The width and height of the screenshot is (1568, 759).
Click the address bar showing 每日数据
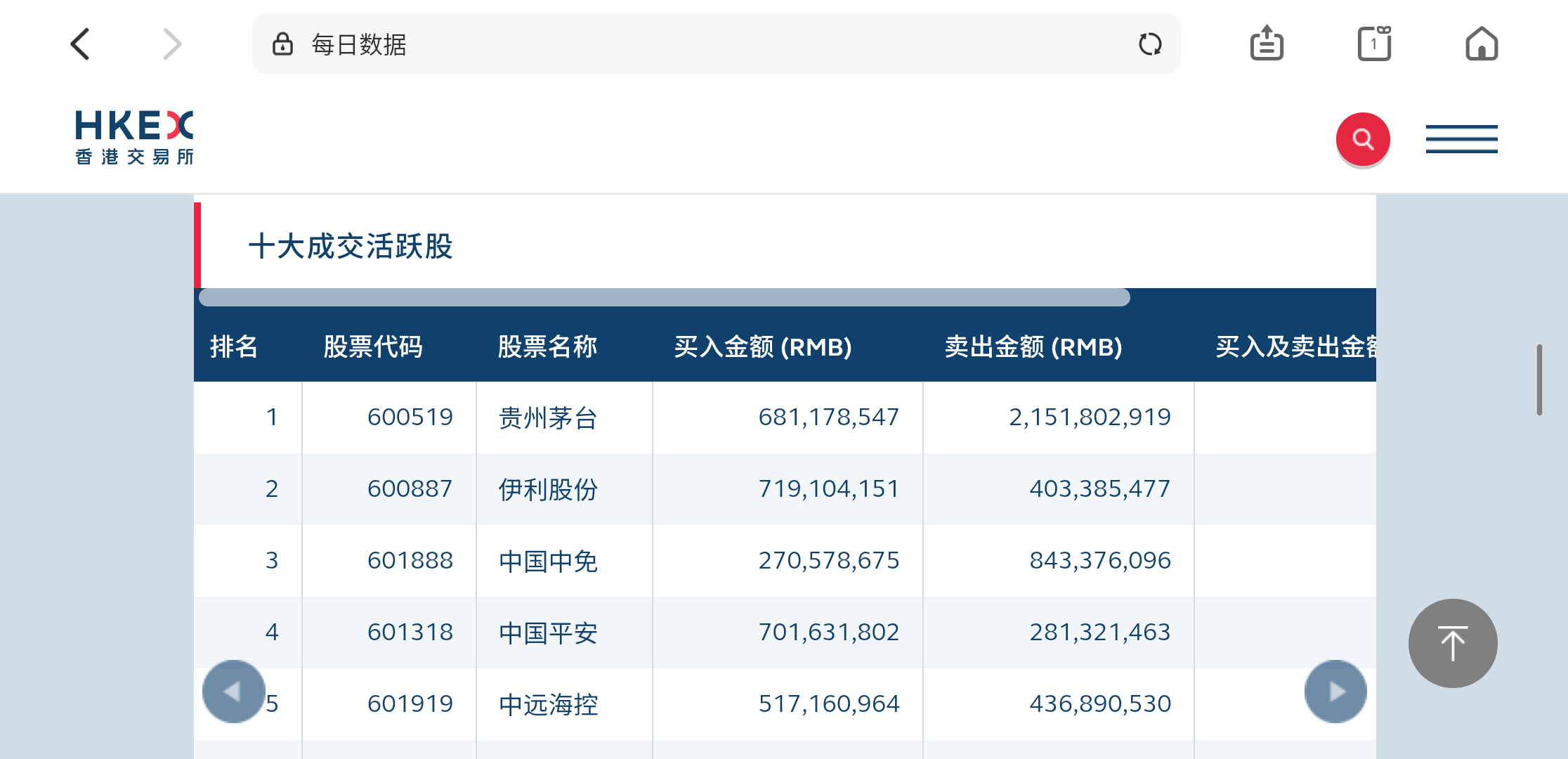[703, 44]
